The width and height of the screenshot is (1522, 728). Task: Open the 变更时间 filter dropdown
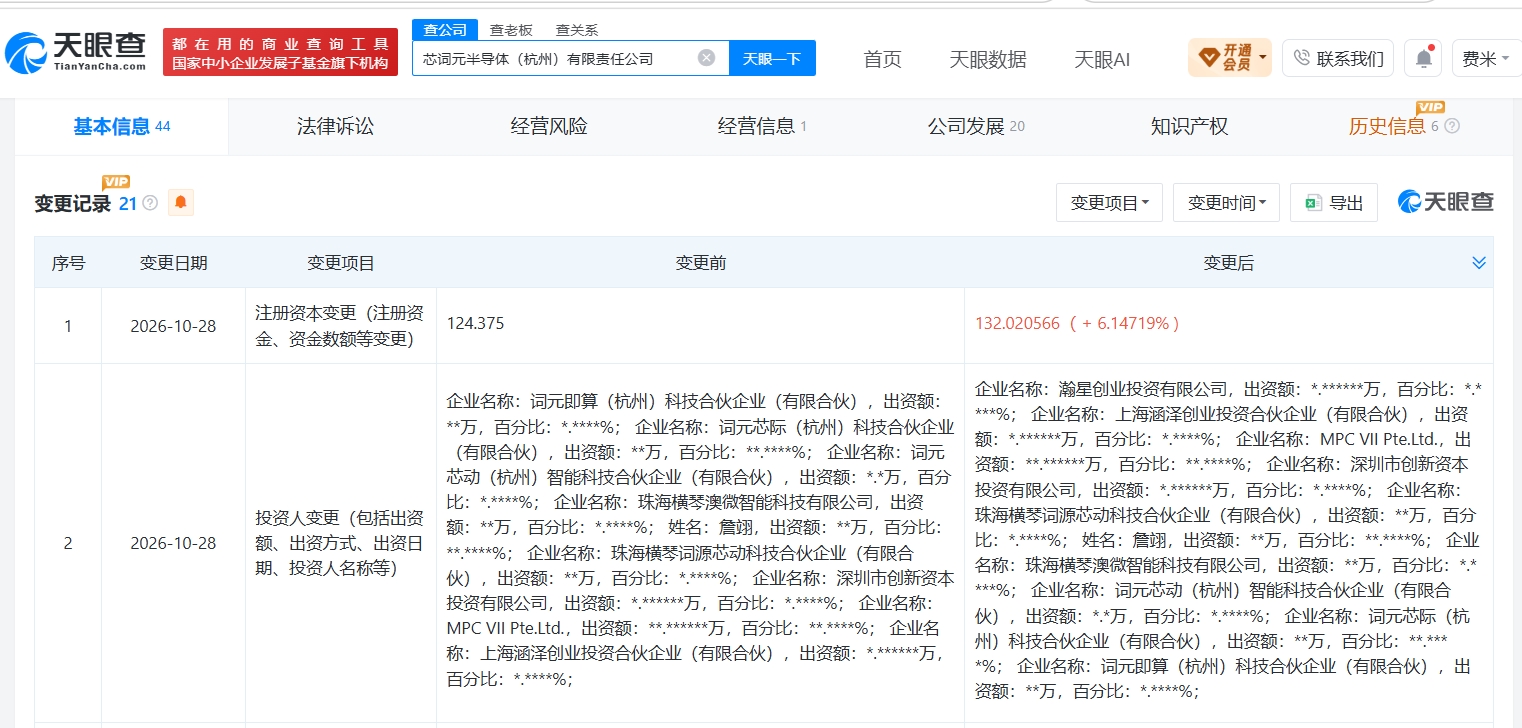point(1226,203)
